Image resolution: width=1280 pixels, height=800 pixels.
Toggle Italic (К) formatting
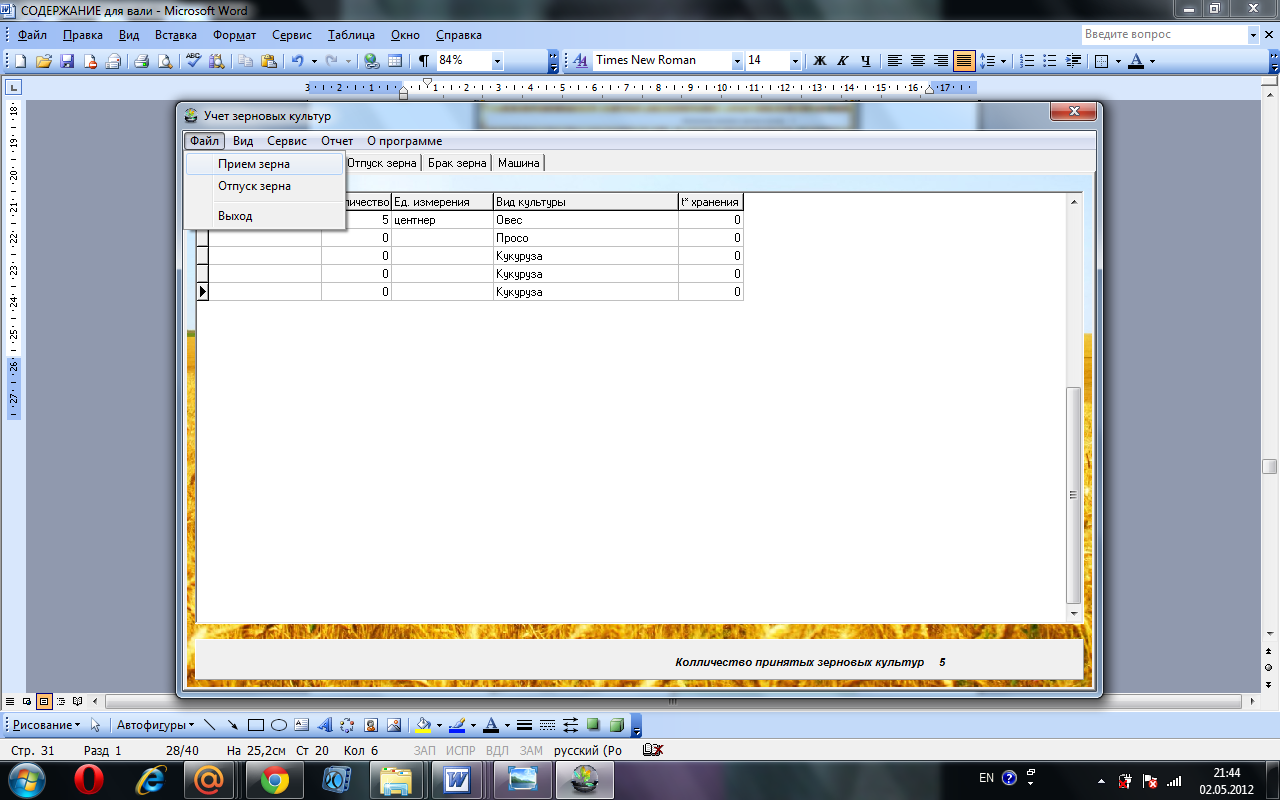click(843, 61)
